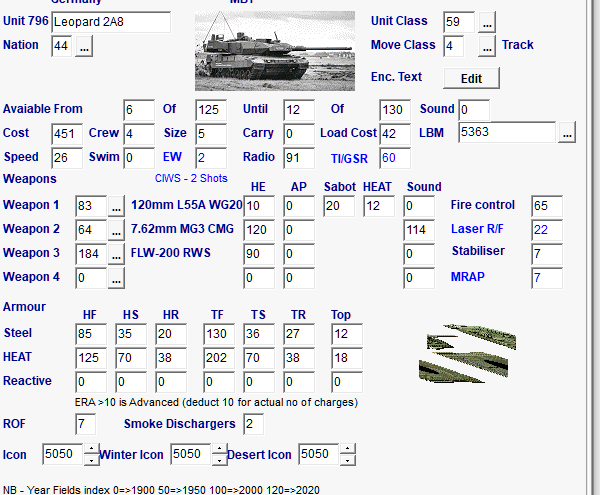Viewport: 600px width, 495px height.
Task: Open the Nation browse button
Action: click(84, 46)
